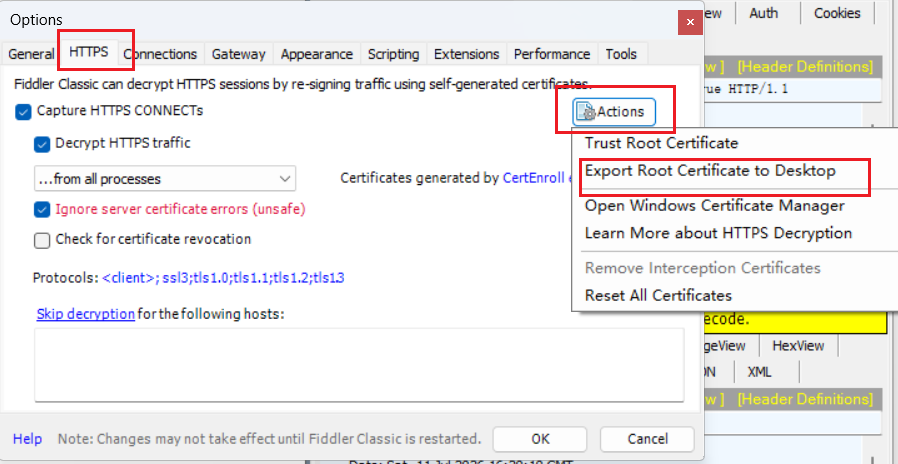The image size is (898, 464).
Task: Enable Check for certificate revocation
Action: tap(42, 241)
